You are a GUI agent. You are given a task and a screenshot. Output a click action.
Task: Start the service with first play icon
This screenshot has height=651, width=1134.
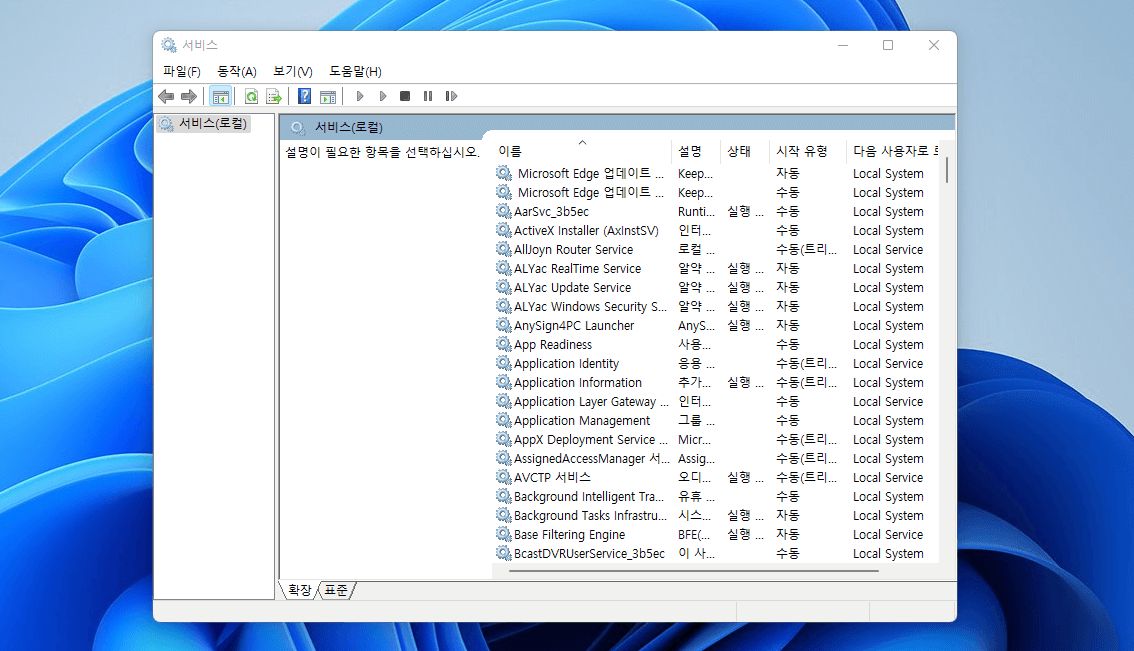click(x=360, y=96)
